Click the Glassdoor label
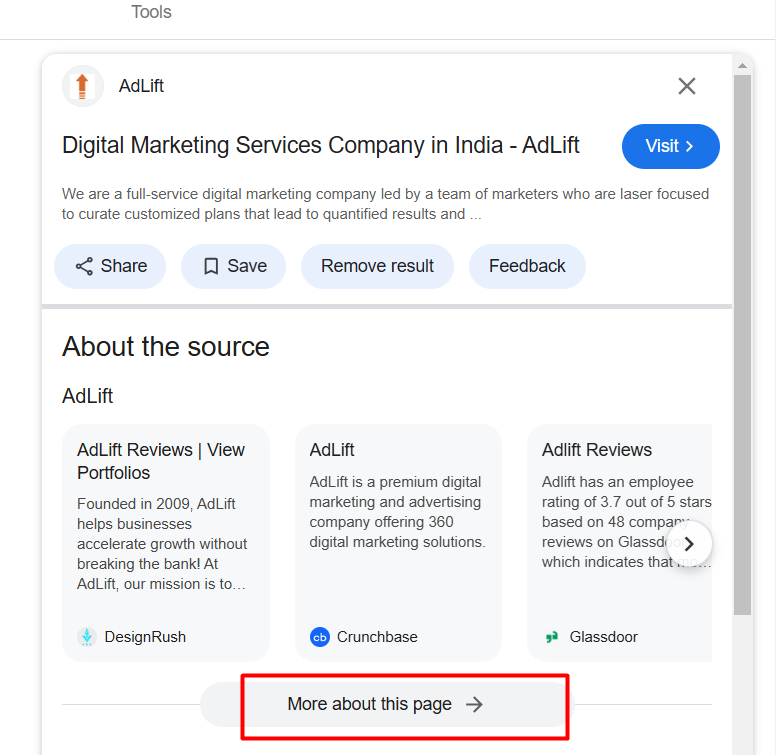Image resolution: width=776 pixels, height=755 pixels. (603, 637)
